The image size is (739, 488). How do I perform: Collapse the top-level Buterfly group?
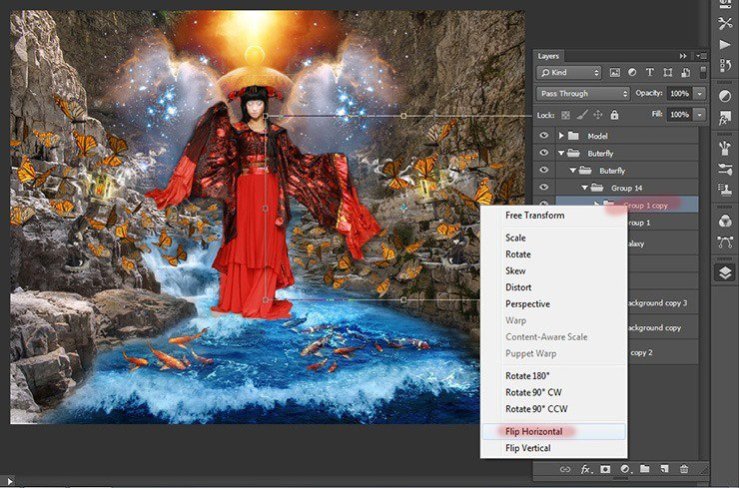click(x=561, y=153)
